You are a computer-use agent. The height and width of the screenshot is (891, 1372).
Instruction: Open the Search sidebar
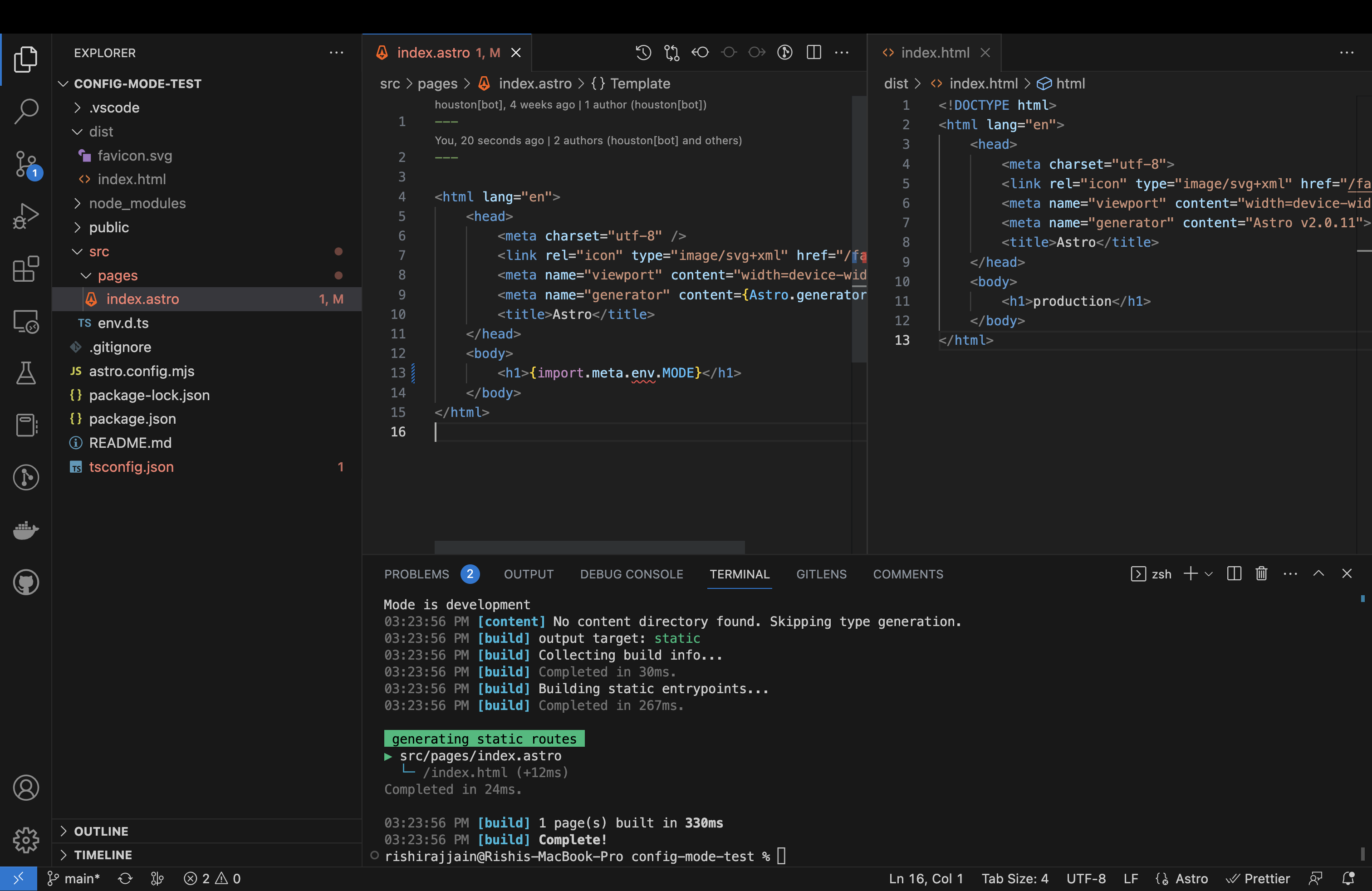(x=26, y=111)
